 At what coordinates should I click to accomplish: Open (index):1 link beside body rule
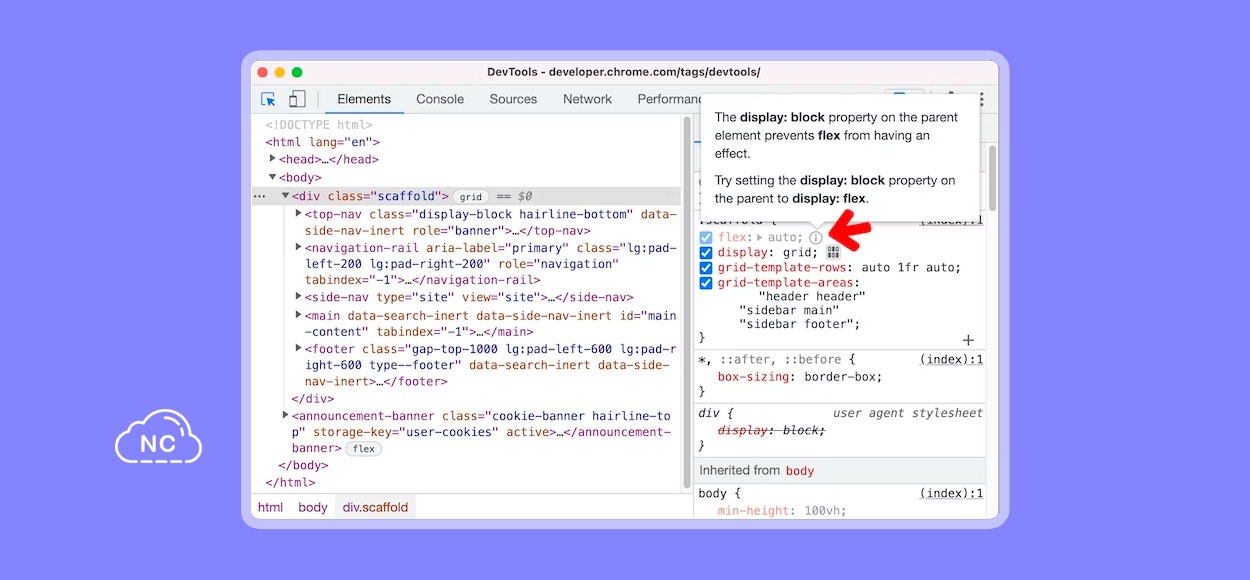[951, 494]
